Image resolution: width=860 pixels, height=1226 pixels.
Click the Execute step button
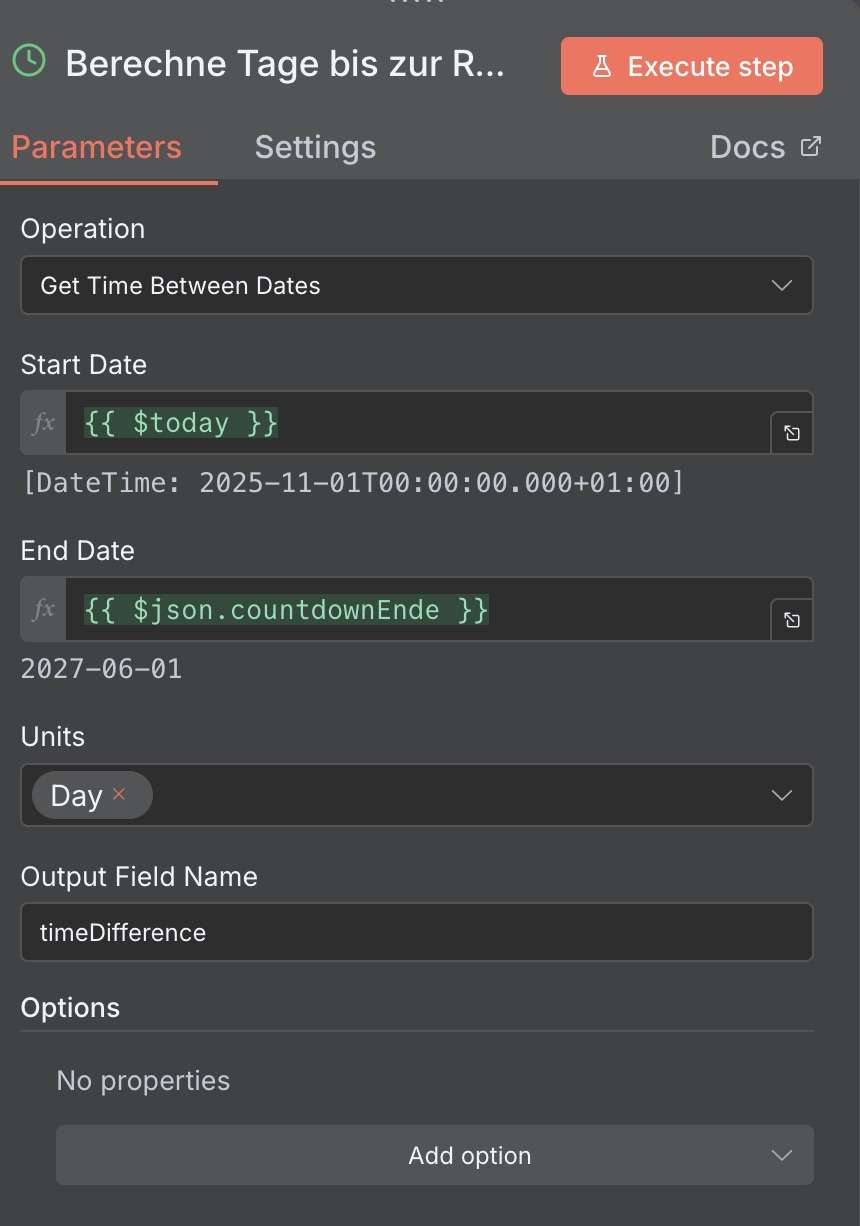tap(691, 67)
